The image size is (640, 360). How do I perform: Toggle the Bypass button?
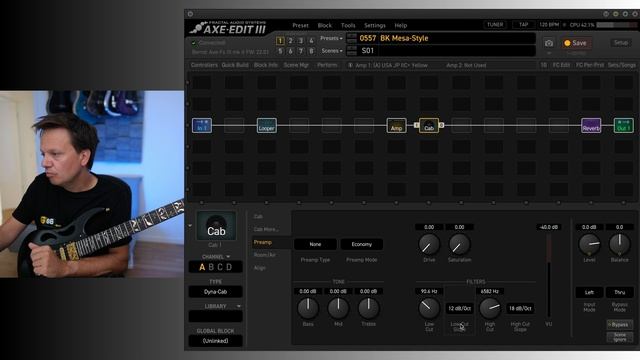(x=620, y=325)
